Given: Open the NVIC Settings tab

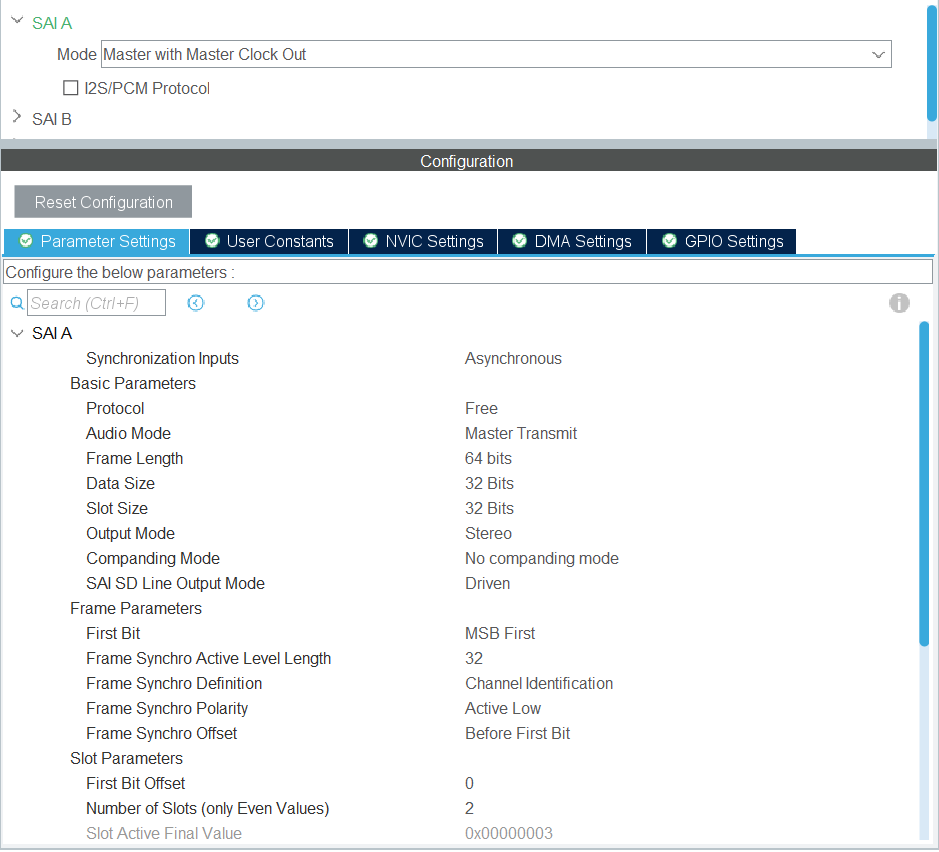Looking at the screenshot, I should click(x=423, y=241).
